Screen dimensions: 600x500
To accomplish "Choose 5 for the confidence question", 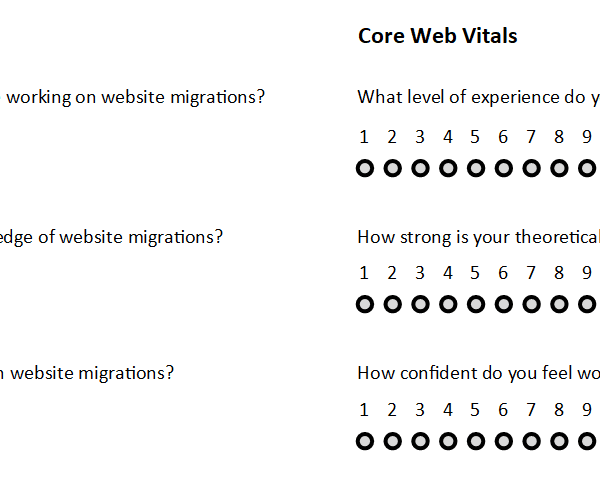I will [x=476, y=440].
